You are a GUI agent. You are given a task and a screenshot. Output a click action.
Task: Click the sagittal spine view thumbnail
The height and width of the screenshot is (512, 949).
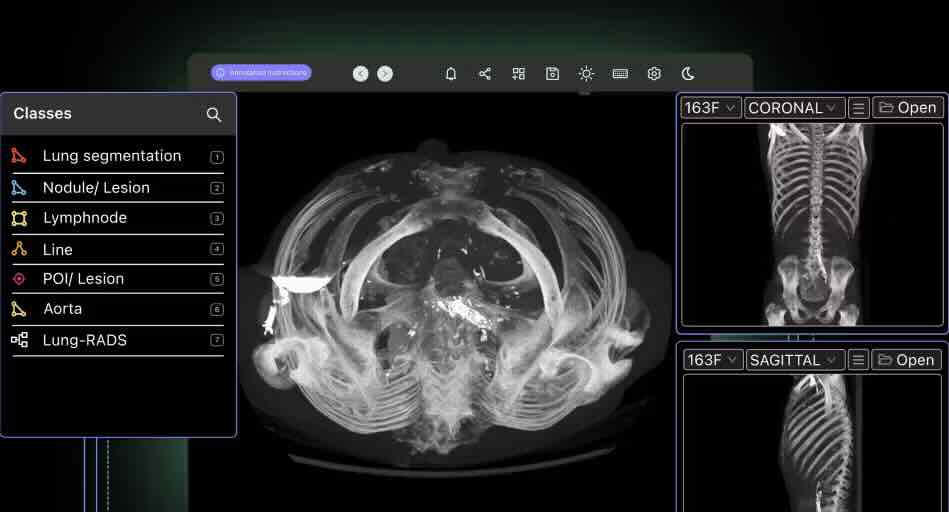(x=812, y=443)
